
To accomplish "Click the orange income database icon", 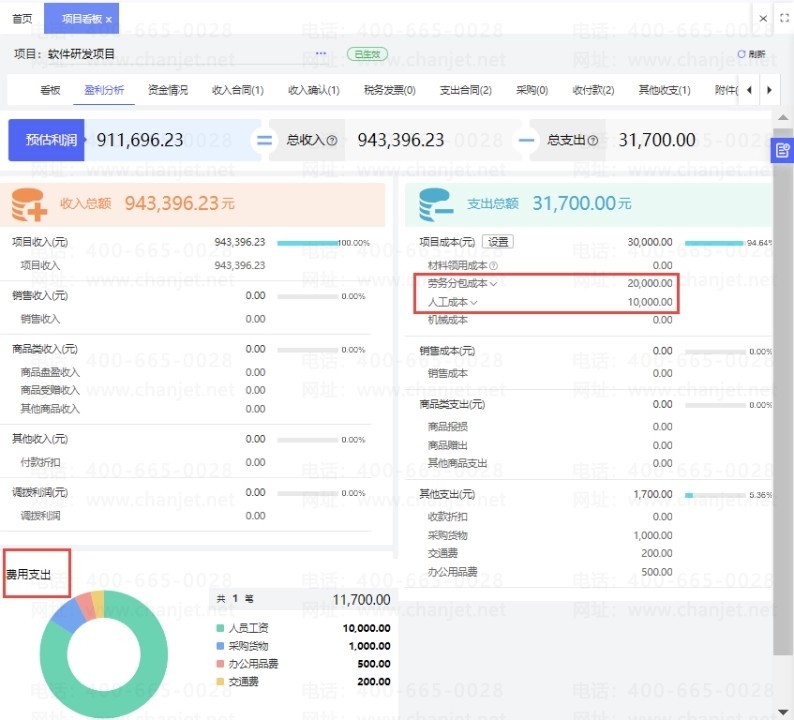I will point(29,205).
